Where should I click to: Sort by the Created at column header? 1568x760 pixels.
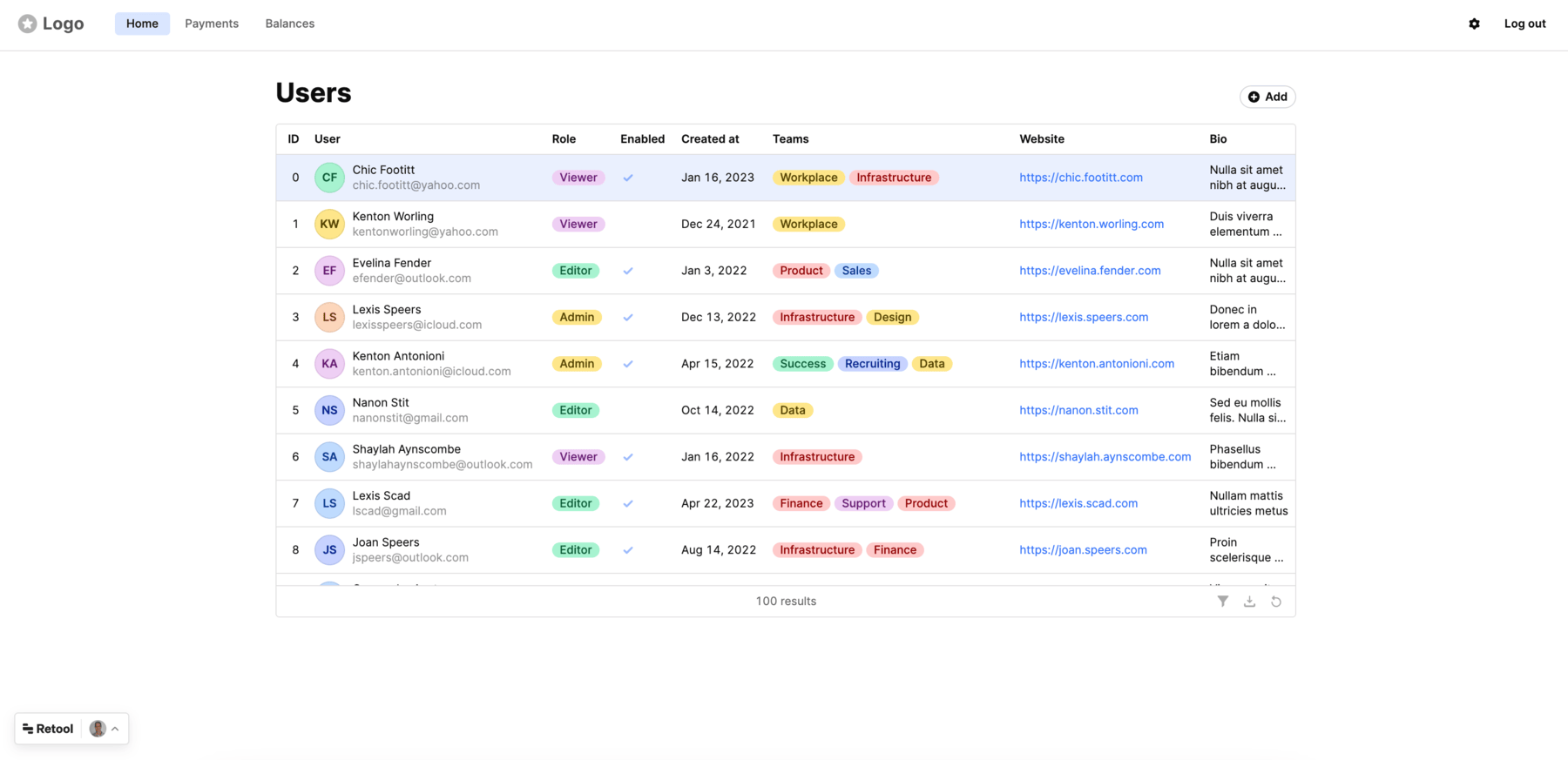(710, 139)
